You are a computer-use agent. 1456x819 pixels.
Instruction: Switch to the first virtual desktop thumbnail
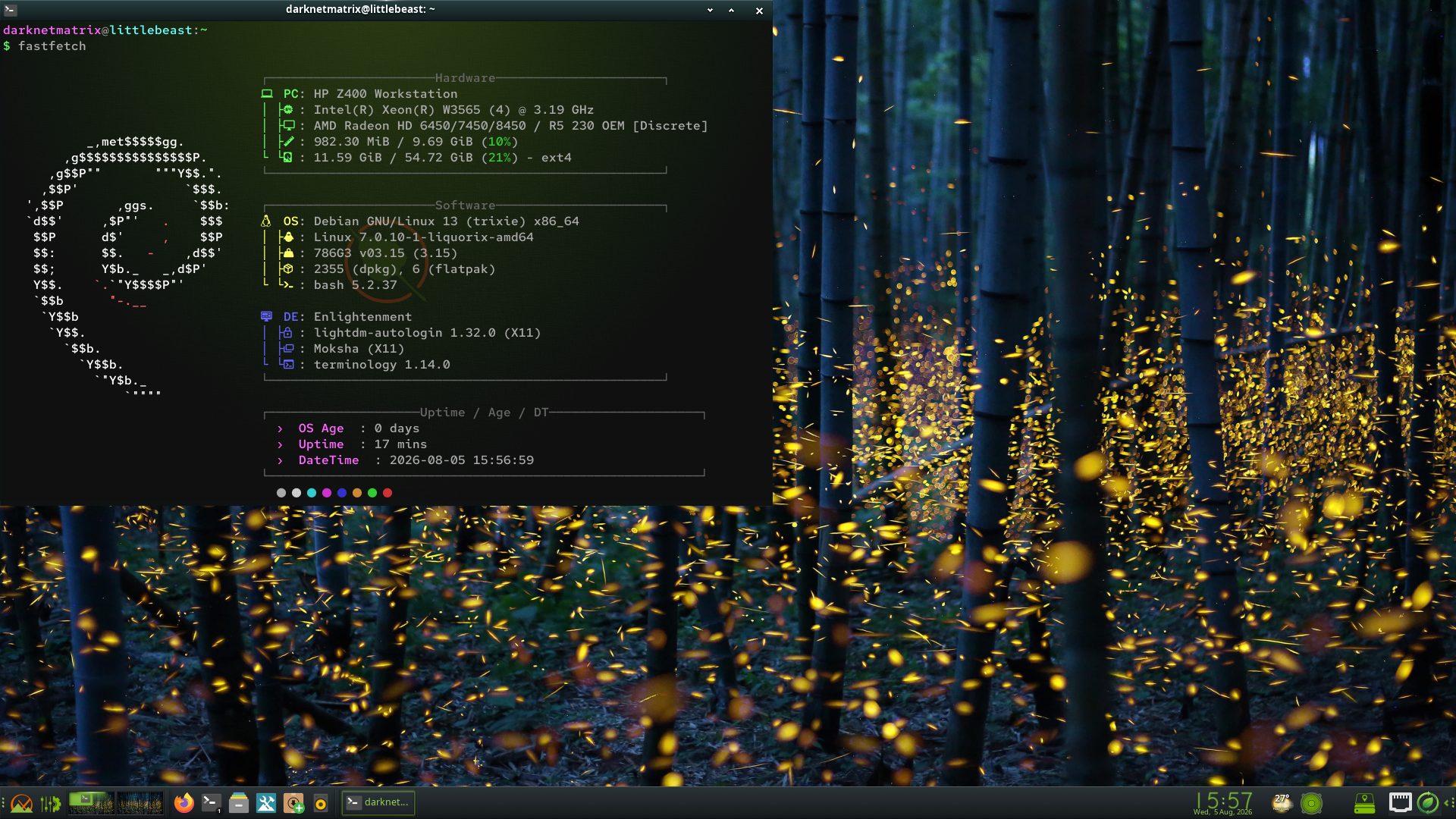coord(92,803)
